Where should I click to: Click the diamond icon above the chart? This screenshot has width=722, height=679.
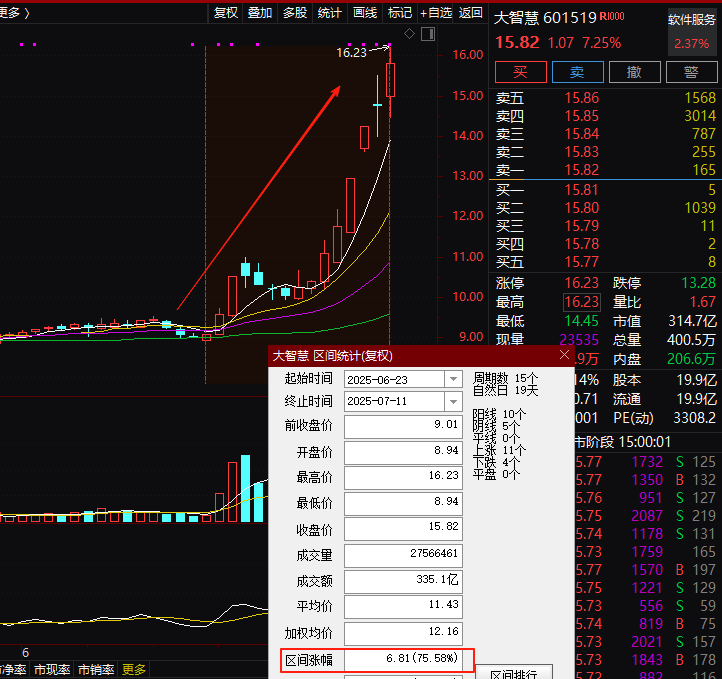[x=409, y=34]
